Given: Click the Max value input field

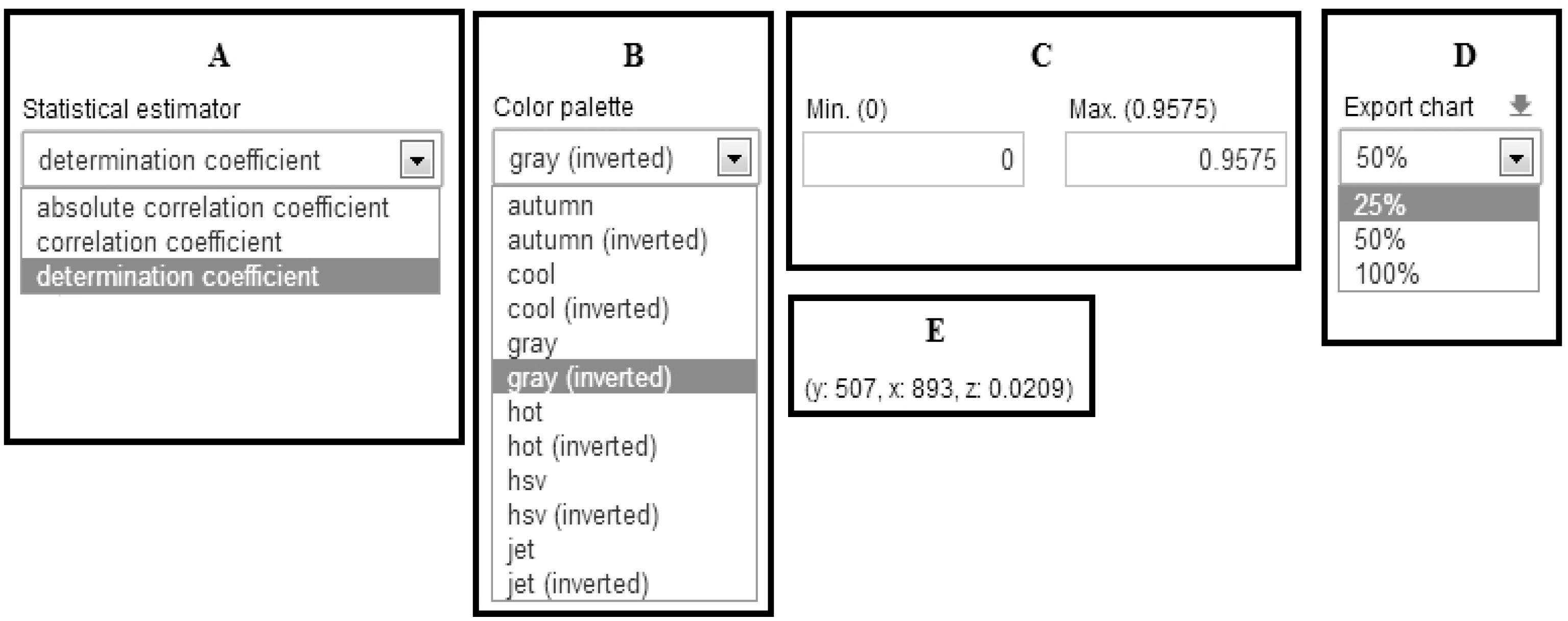Looking at the screenshot, I should [1175, 160].
